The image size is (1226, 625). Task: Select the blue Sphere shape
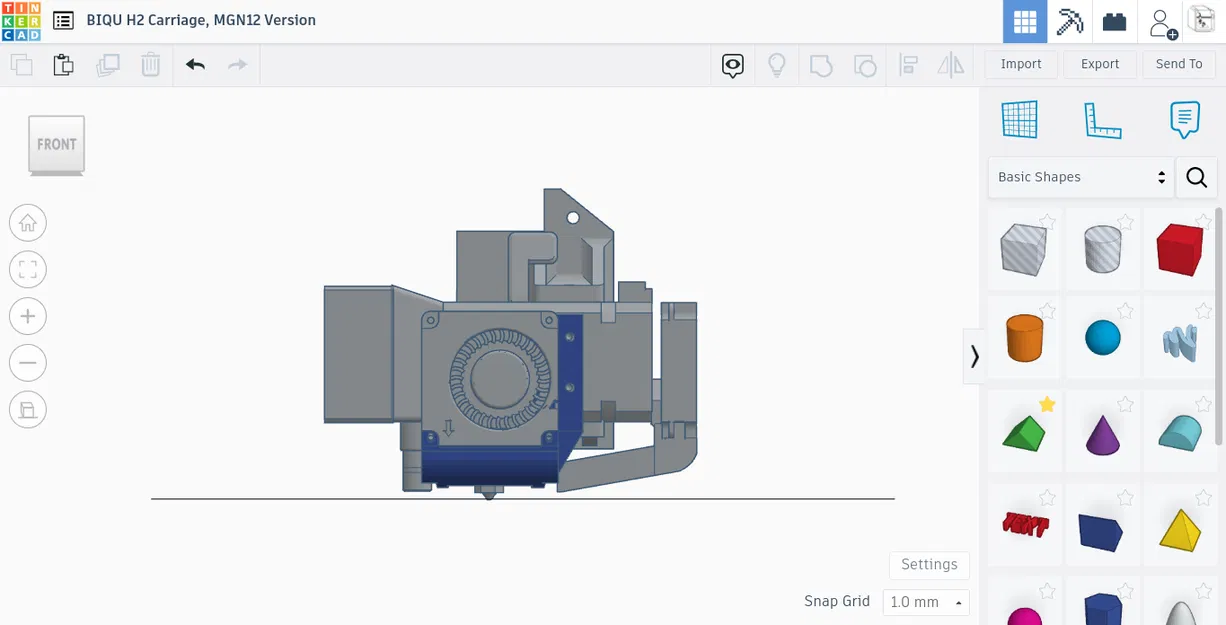pyautogui.click(x=1102, y=338)
